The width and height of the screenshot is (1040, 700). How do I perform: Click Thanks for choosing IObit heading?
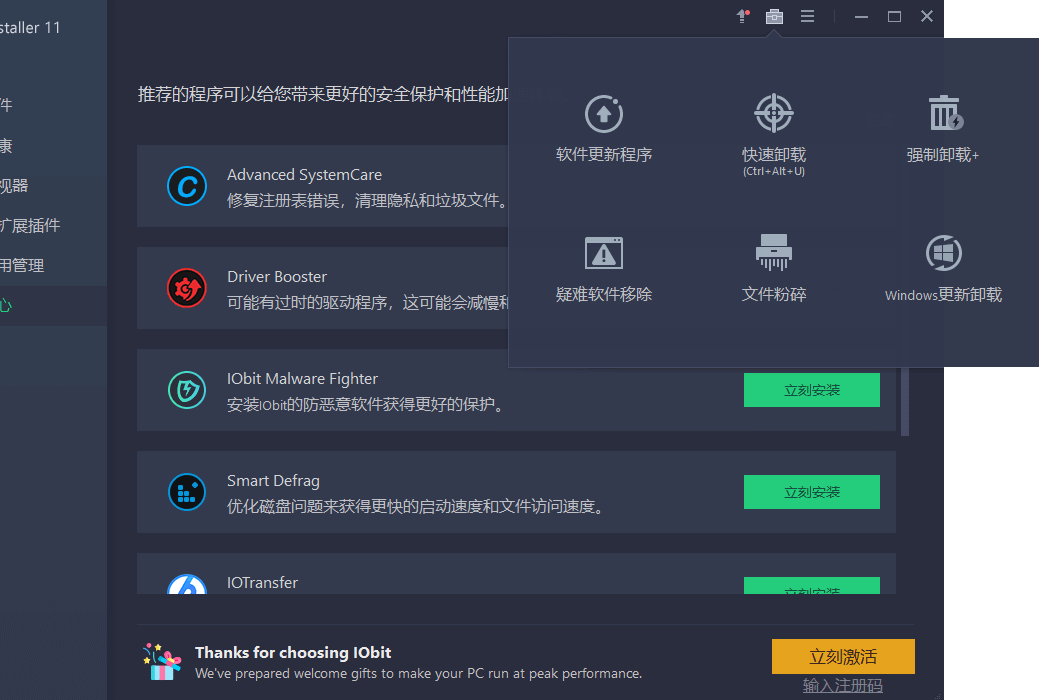pyautogui.click(x=293, y=653)
